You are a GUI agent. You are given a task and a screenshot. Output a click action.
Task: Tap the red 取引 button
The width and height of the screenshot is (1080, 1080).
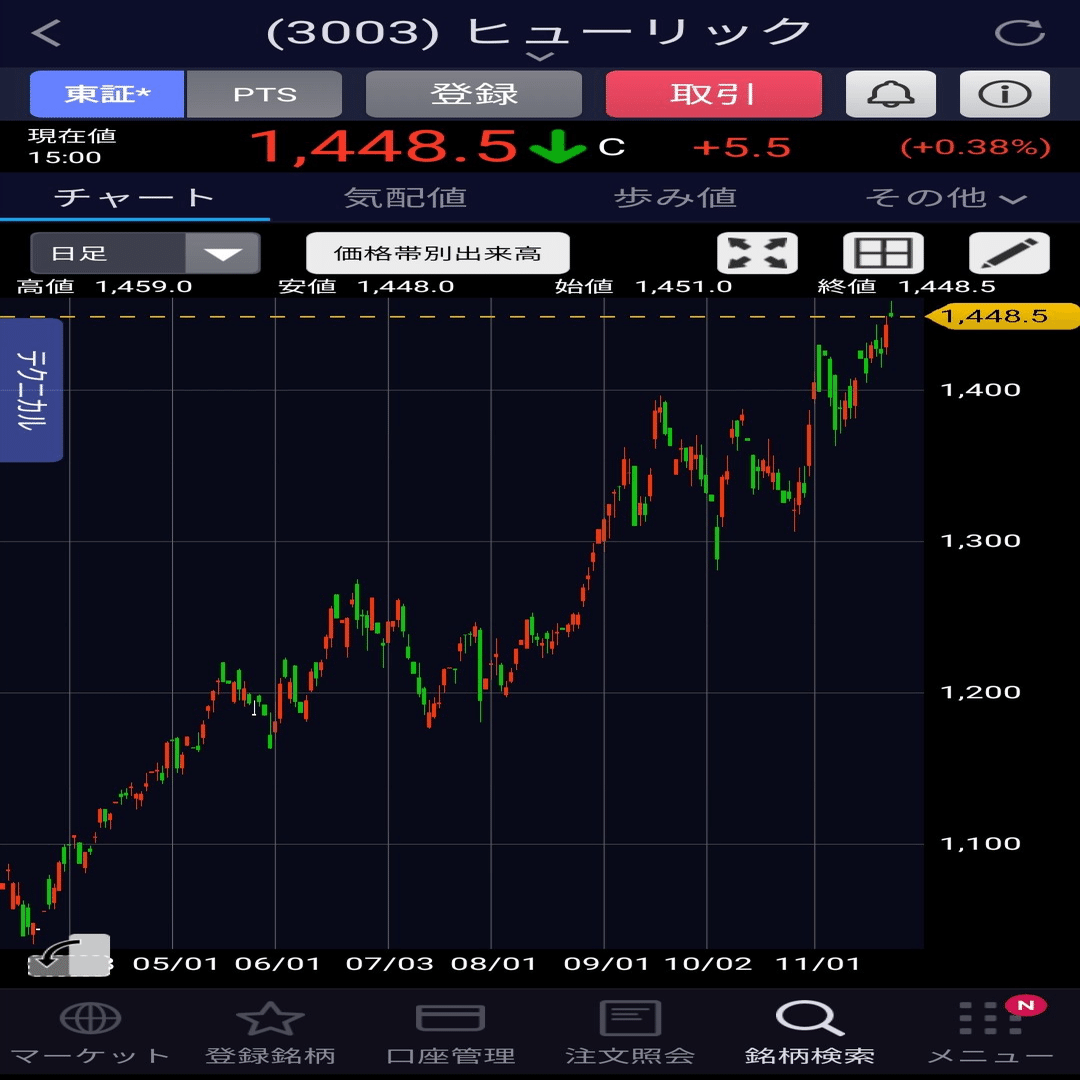point(714,94)
